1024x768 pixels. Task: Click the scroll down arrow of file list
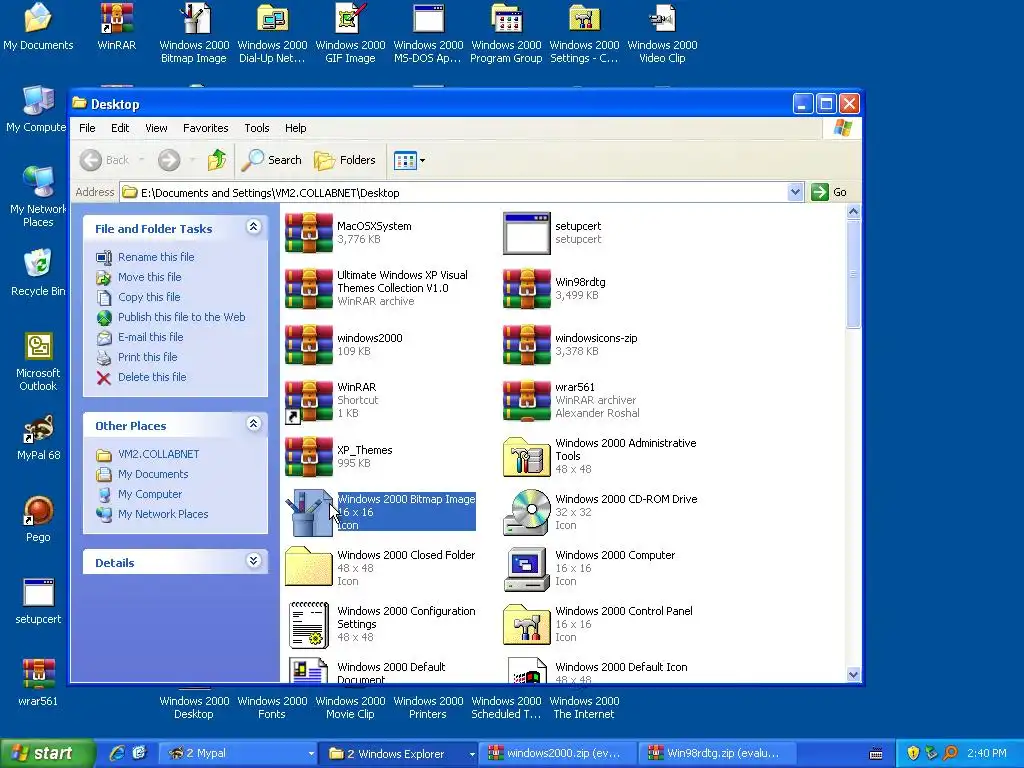click(853, 675)
